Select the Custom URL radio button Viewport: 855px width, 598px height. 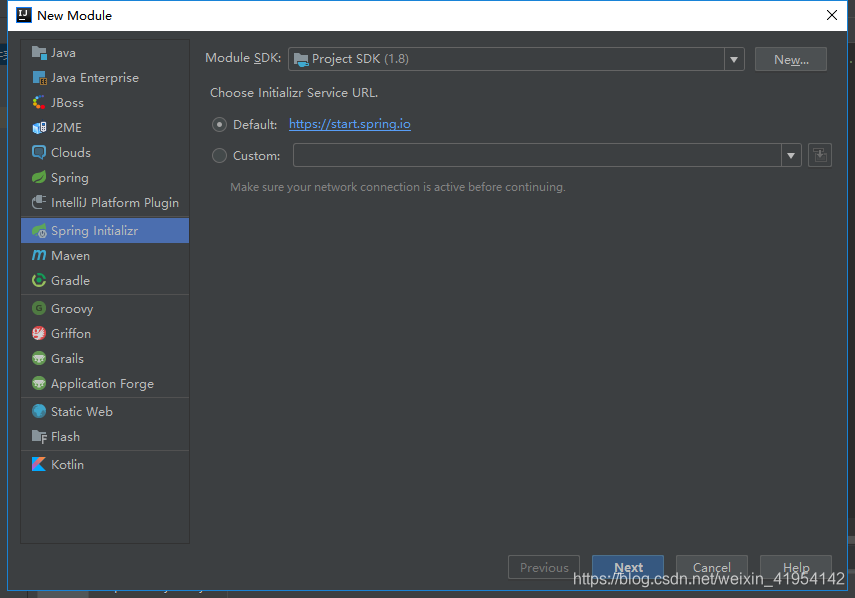[x=219, y=156]
